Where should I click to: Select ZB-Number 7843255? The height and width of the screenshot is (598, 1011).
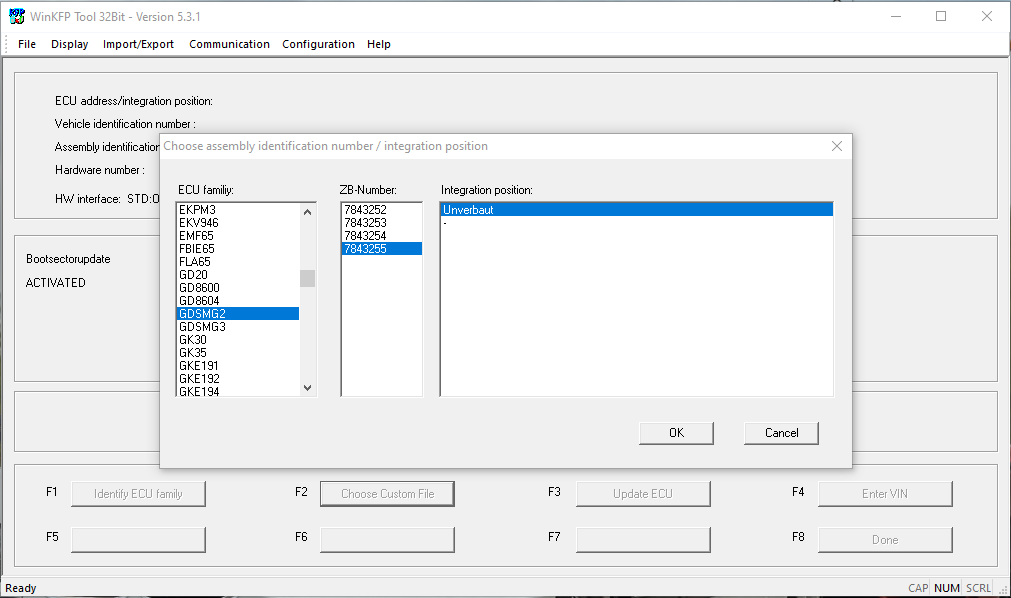point(382,248)
